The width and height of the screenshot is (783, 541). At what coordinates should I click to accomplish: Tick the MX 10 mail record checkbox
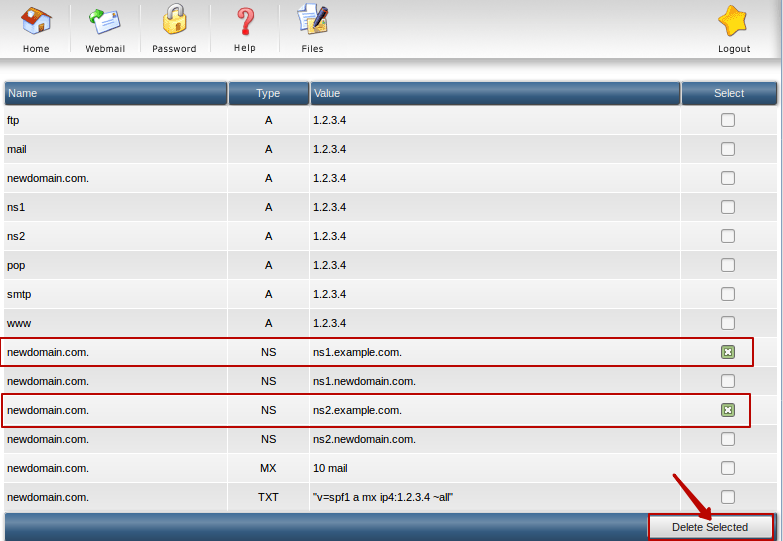tap(728, 468)
